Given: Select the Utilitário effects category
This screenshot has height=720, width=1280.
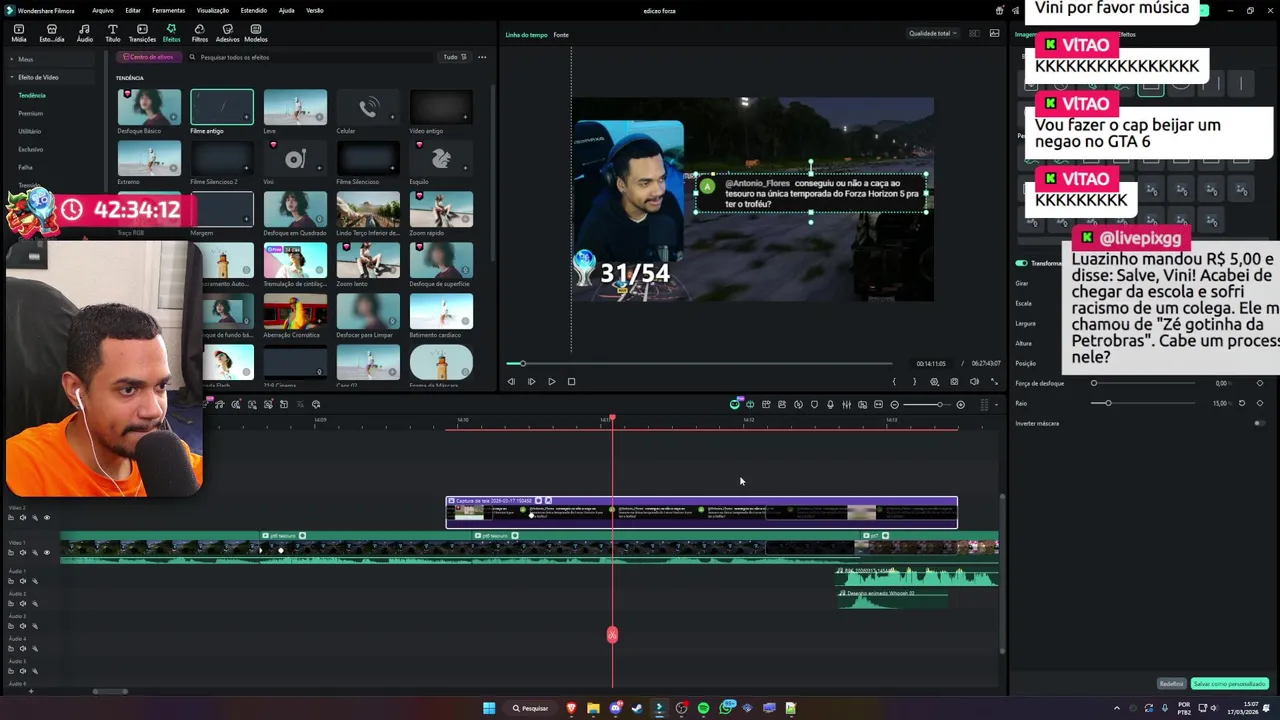Looking at the screenshot, I should click(x=30, y=131).
